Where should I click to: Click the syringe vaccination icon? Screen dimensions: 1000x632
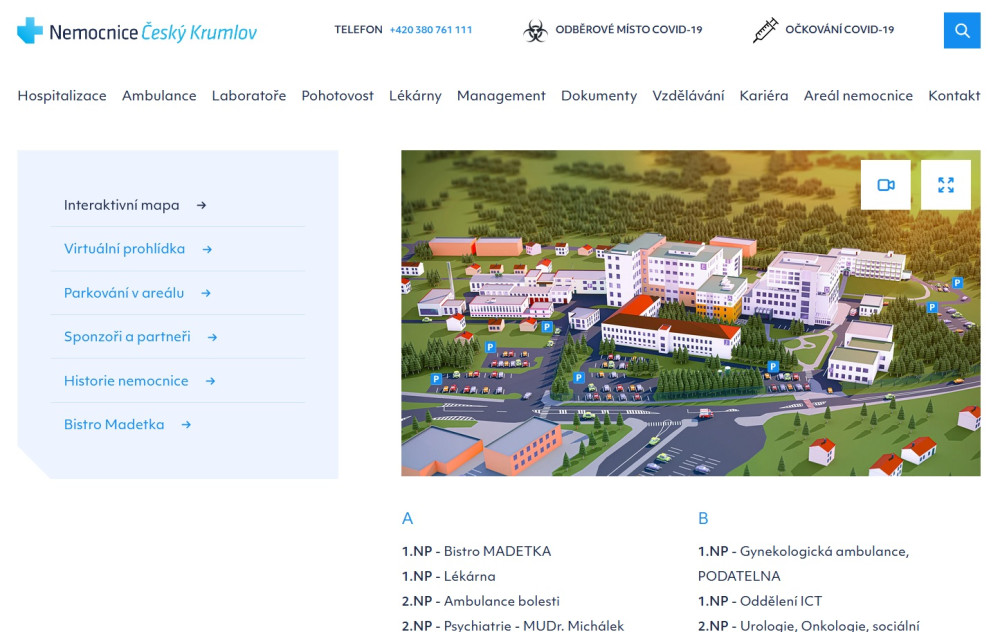765,30
